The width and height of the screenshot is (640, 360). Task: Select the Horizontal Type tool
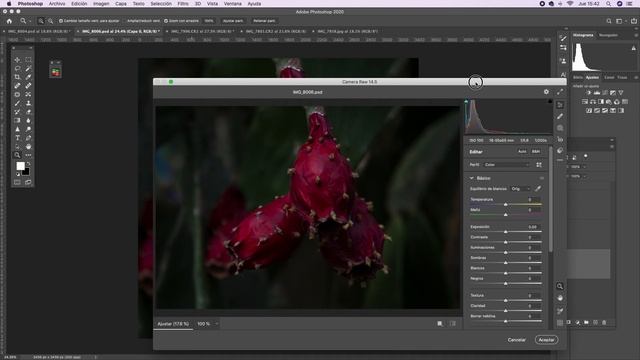[x=17, y=138]
